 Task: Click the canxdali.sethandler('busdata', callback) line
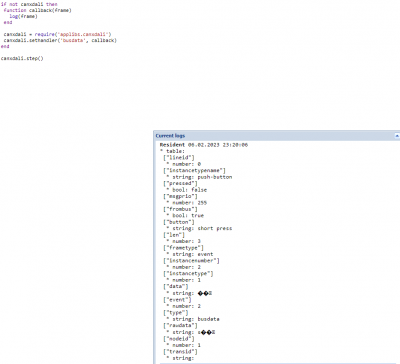point(60,40)
